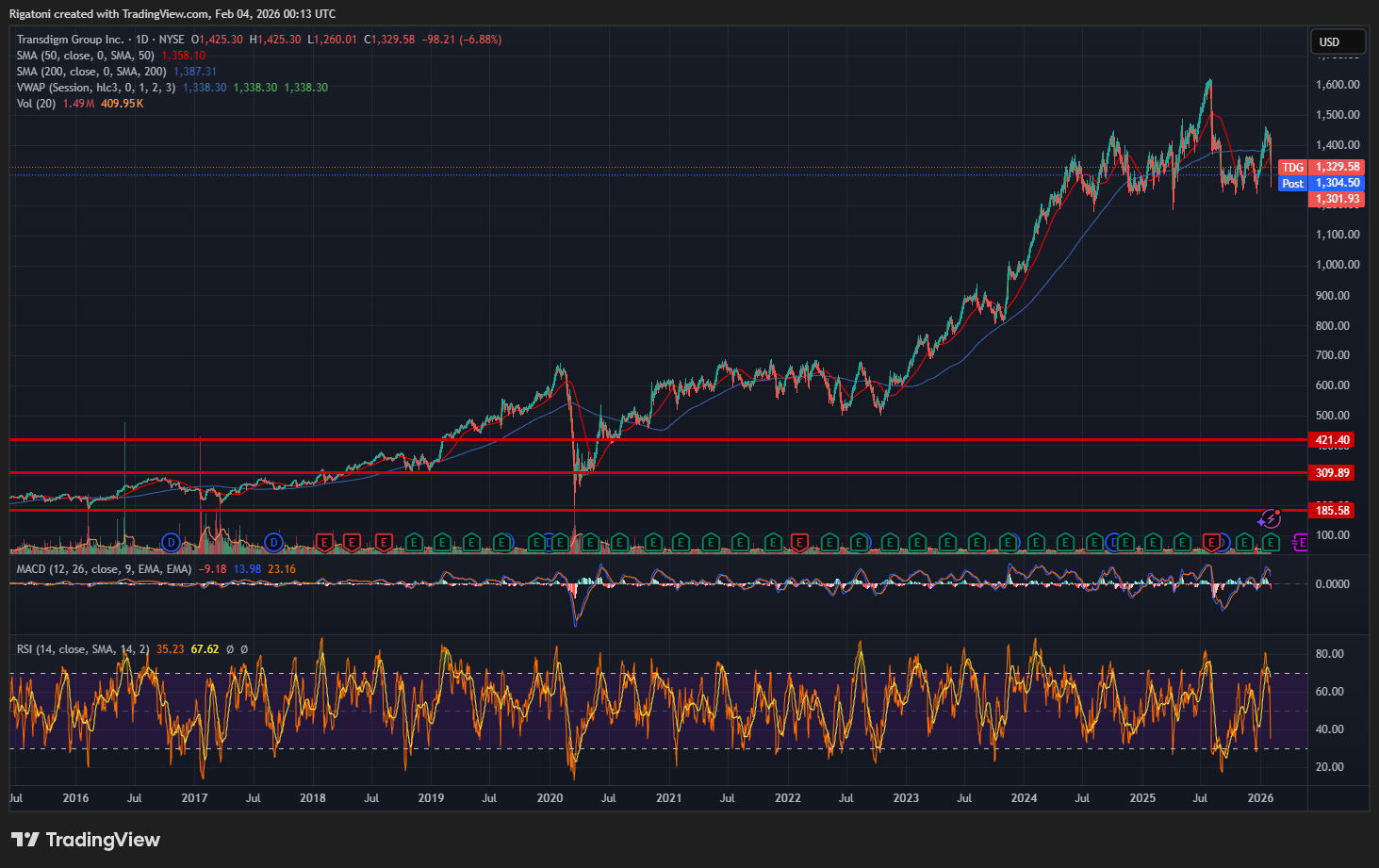Image resolution: width=1379 pixels, height=868 pixels.
Task: Click the VWAP (Session, hlc3) legend
Action: (96, 88)
